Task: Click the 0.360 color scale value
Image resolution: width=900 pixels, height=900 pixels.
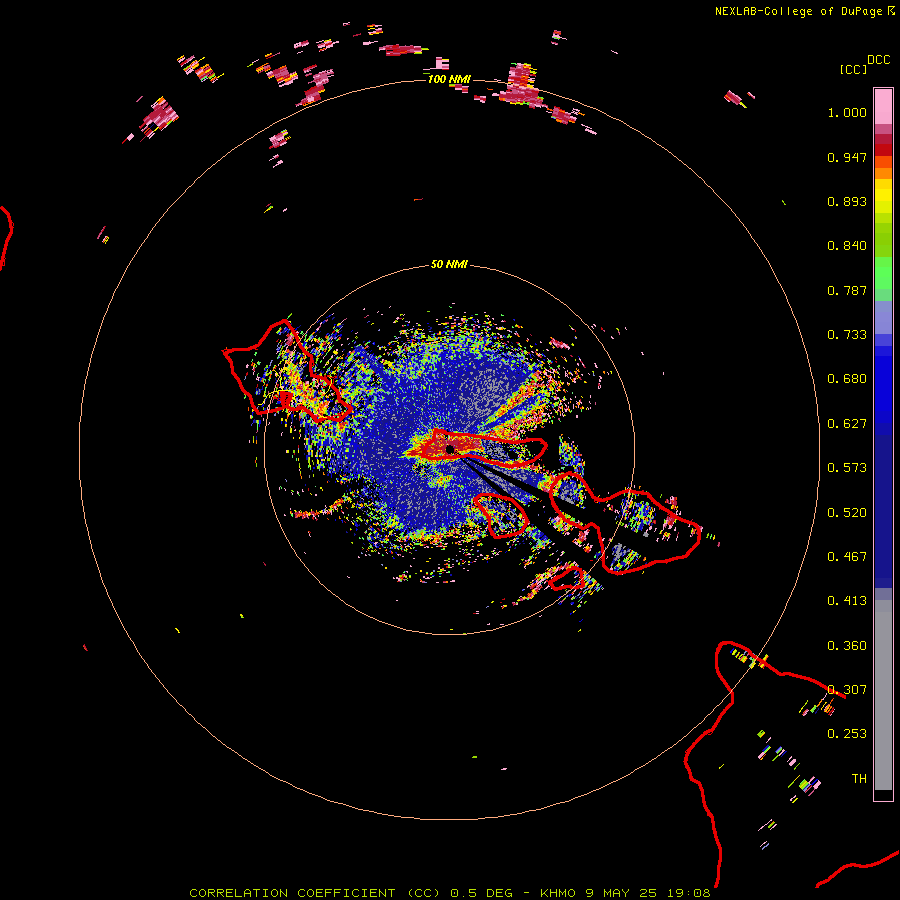Action: tap(847, 646)
